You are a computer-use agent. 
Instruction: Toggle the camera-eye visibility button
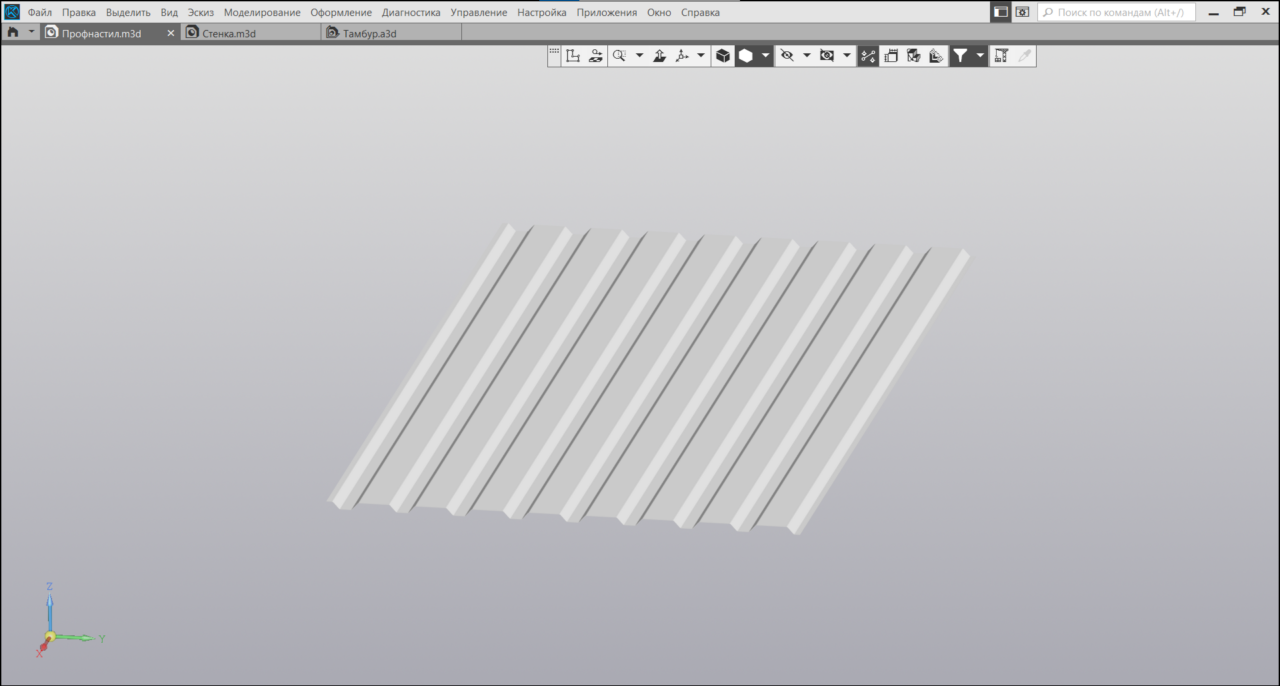coord(827,56)
